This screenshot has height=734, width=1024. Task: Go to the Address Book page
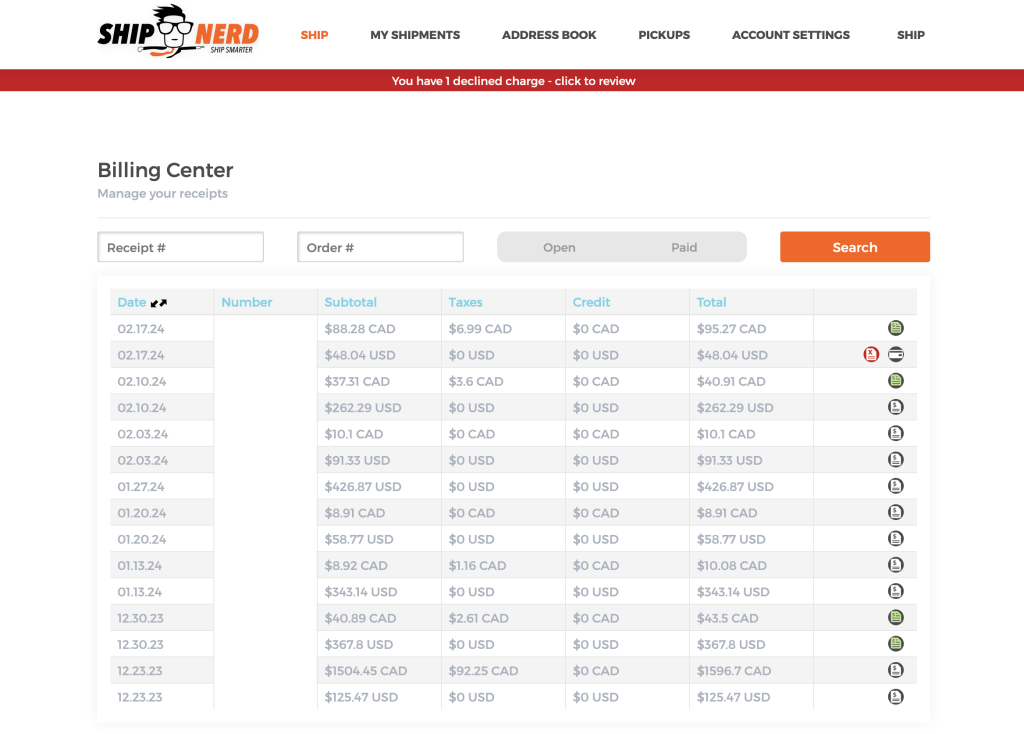(x=549, y=35)
